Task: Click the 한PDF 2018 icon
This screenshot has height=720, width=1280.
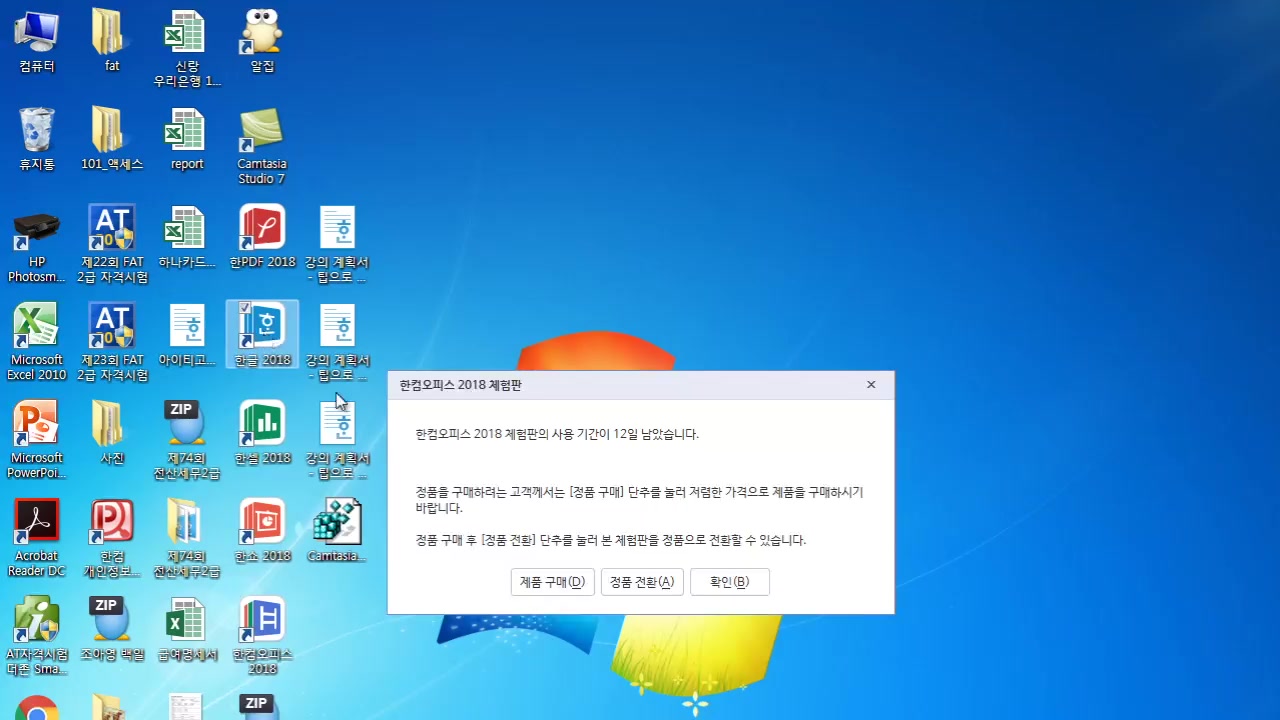Action: pos(261,227)
